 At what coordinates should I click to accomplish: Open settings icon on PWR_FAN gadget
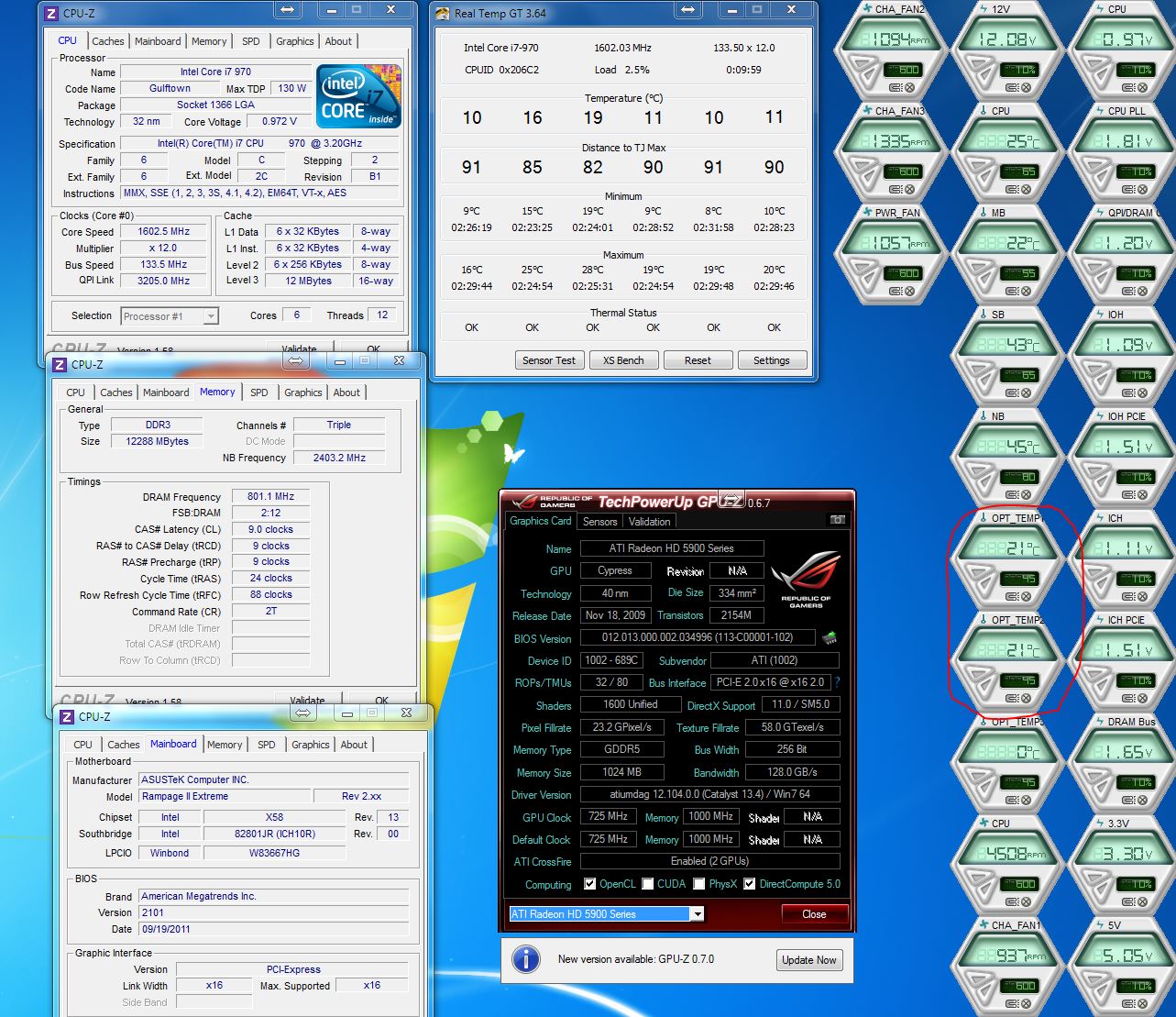pyautogui.click(x=896, y=291)
